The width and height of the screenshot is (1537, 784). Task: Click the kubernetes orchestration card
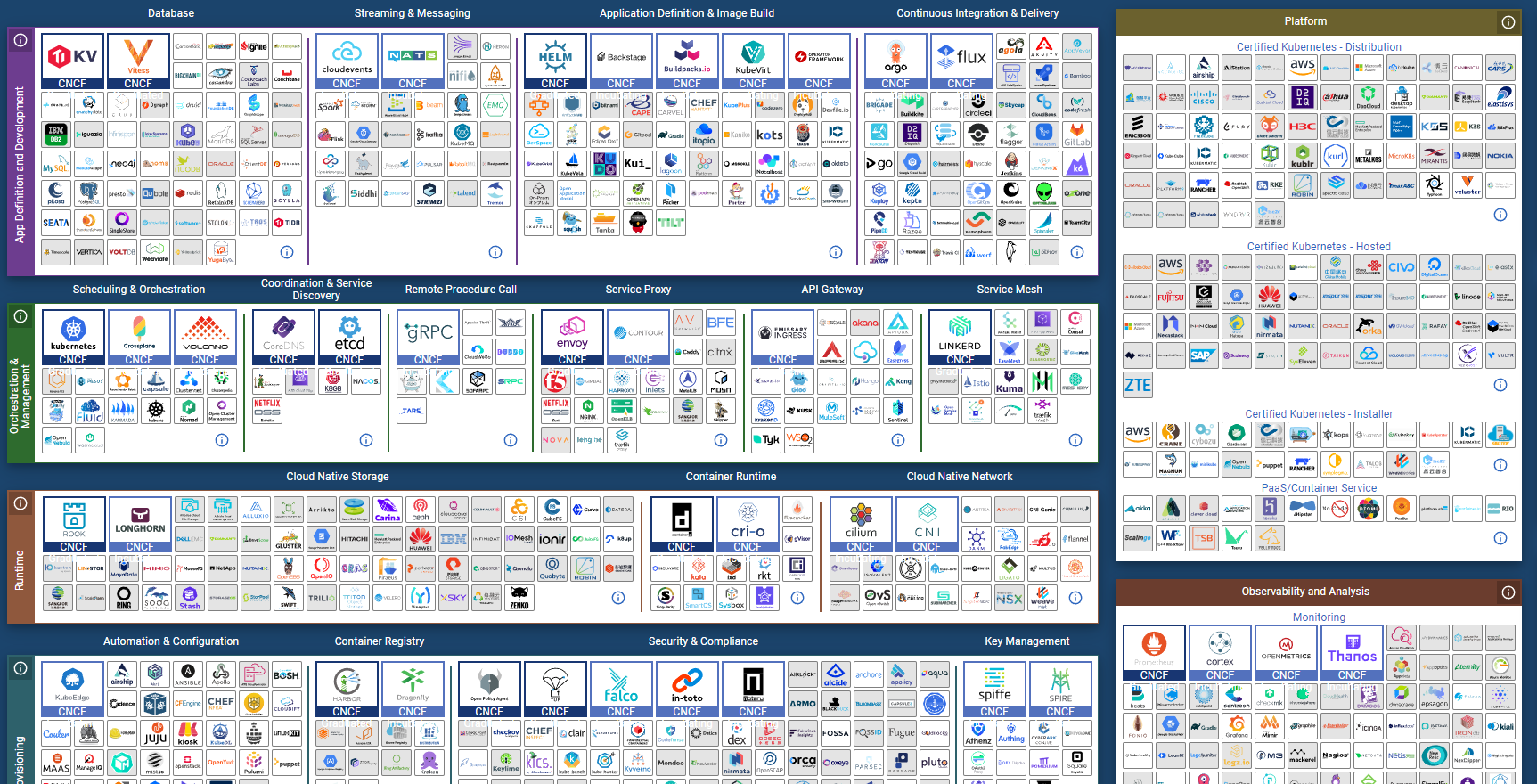pos(73,338)
